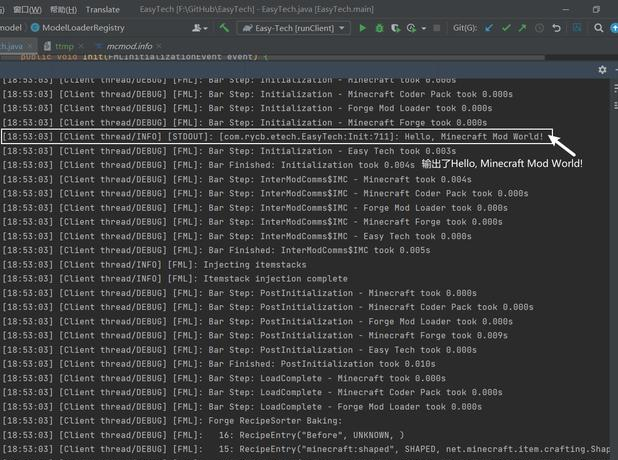Open the 帮助(H) Help menu
The width and height of the screenshot is (618, 460).
tap(63, 9)
